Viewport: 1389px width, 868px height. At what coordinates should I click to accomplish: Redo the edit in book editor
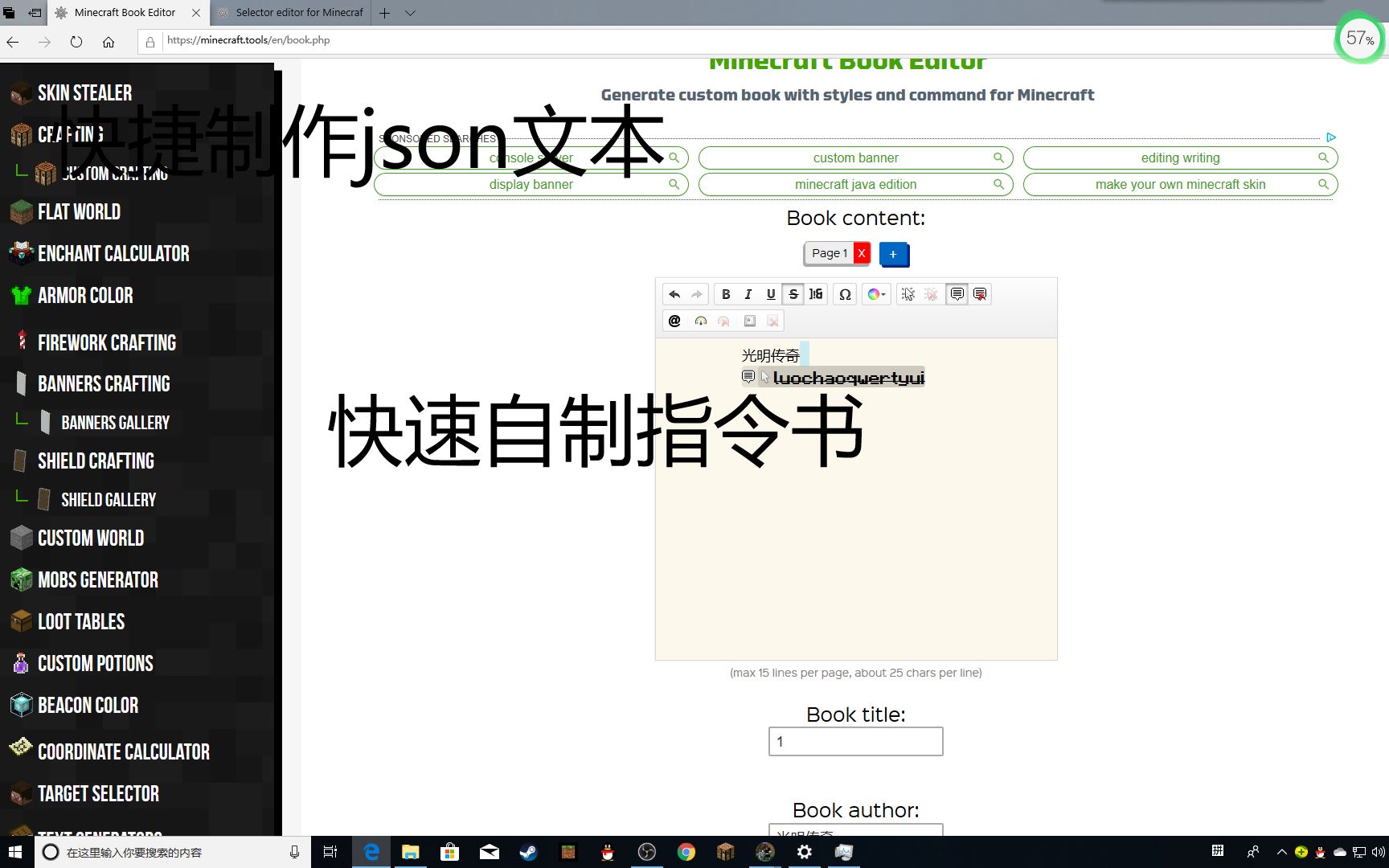click(x=697, y=294)
